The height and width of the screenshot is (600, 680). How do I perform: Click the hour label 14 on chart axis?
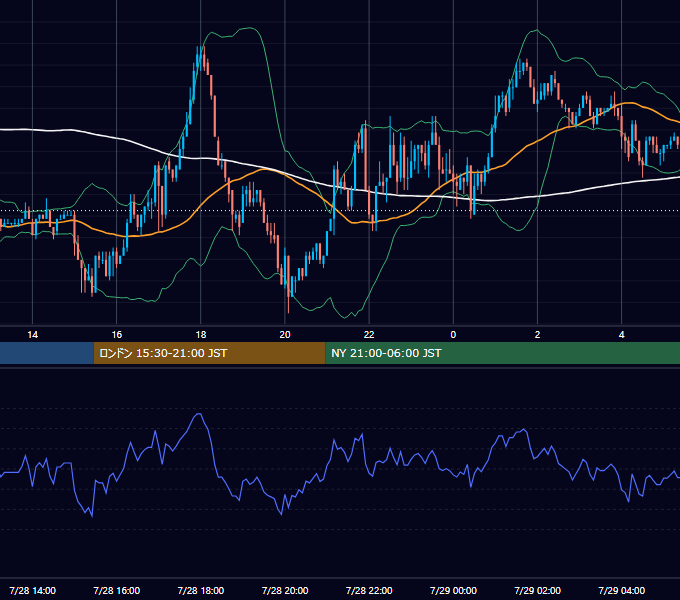pos(33,335)
